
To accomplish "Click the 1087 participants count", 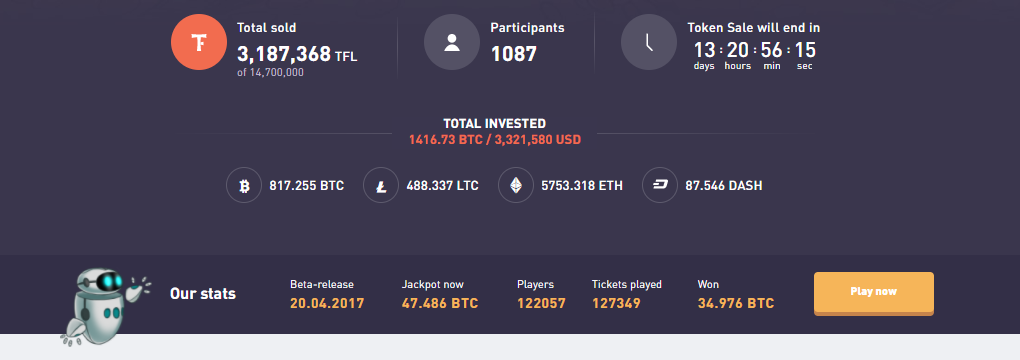I will (x=514, y=54).
